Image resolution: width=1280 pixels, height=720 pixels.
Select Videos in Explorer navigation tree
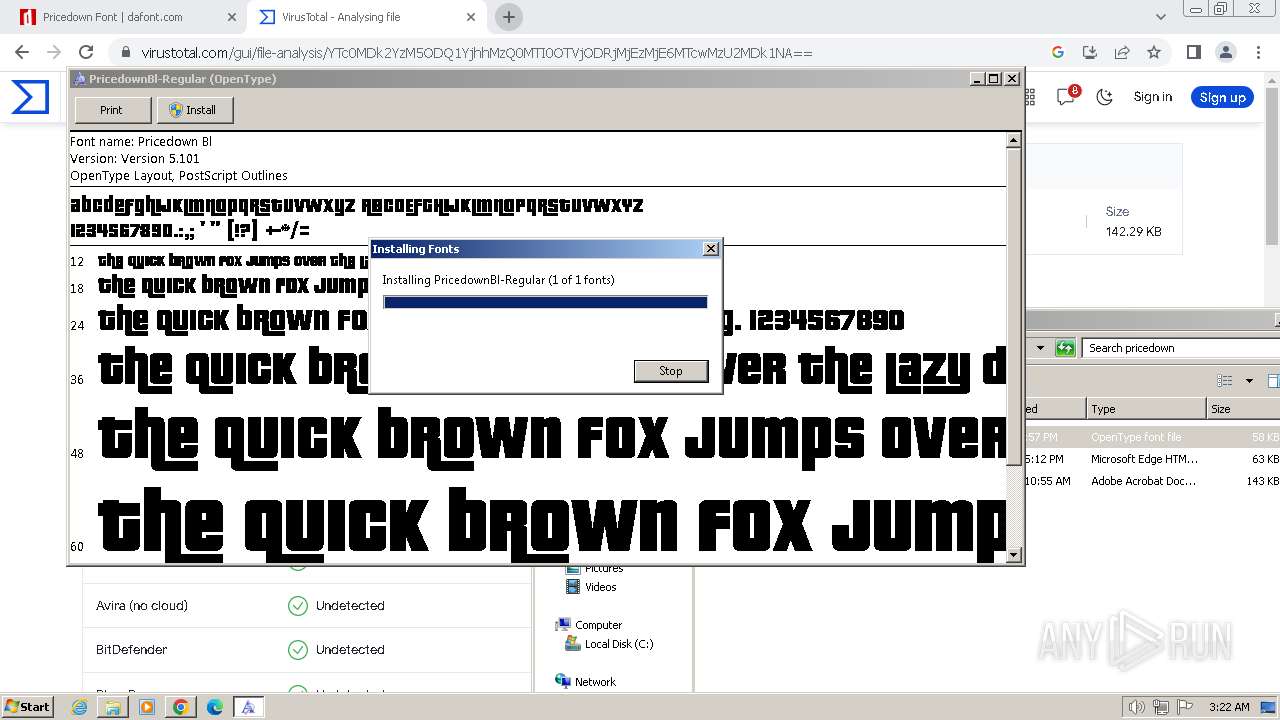(600, 587)
